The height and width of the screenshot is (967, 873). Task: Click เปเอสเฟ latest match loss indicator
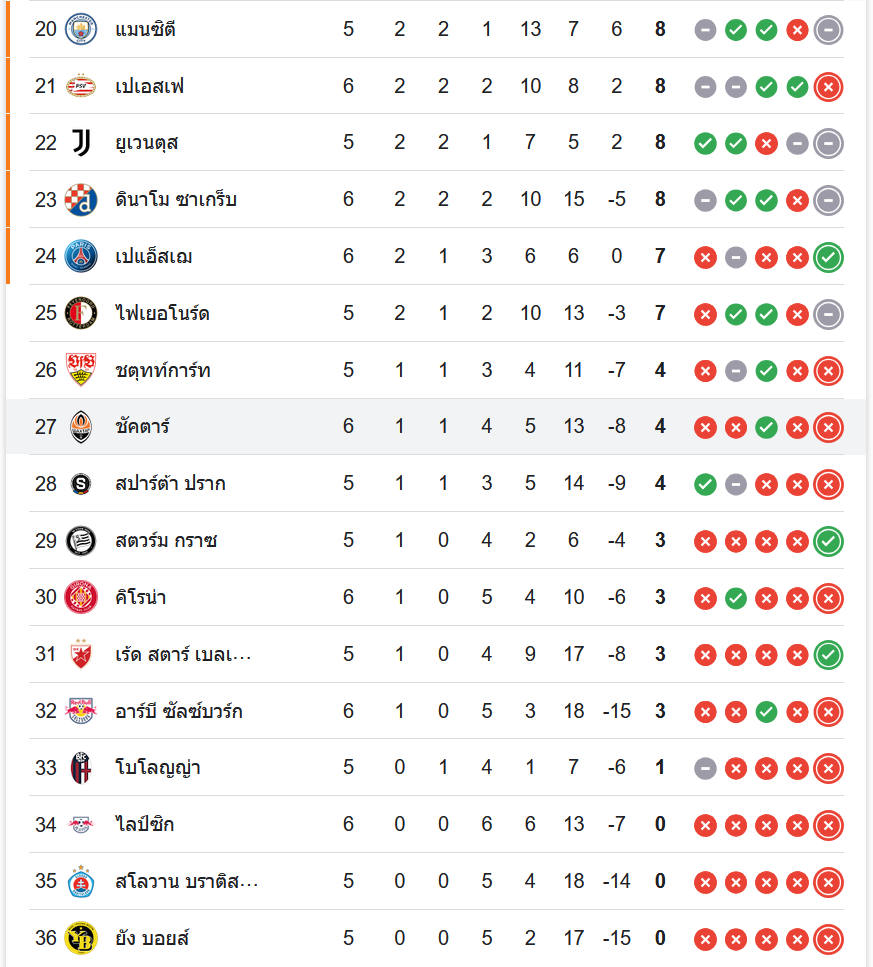(x=828, y=86)
